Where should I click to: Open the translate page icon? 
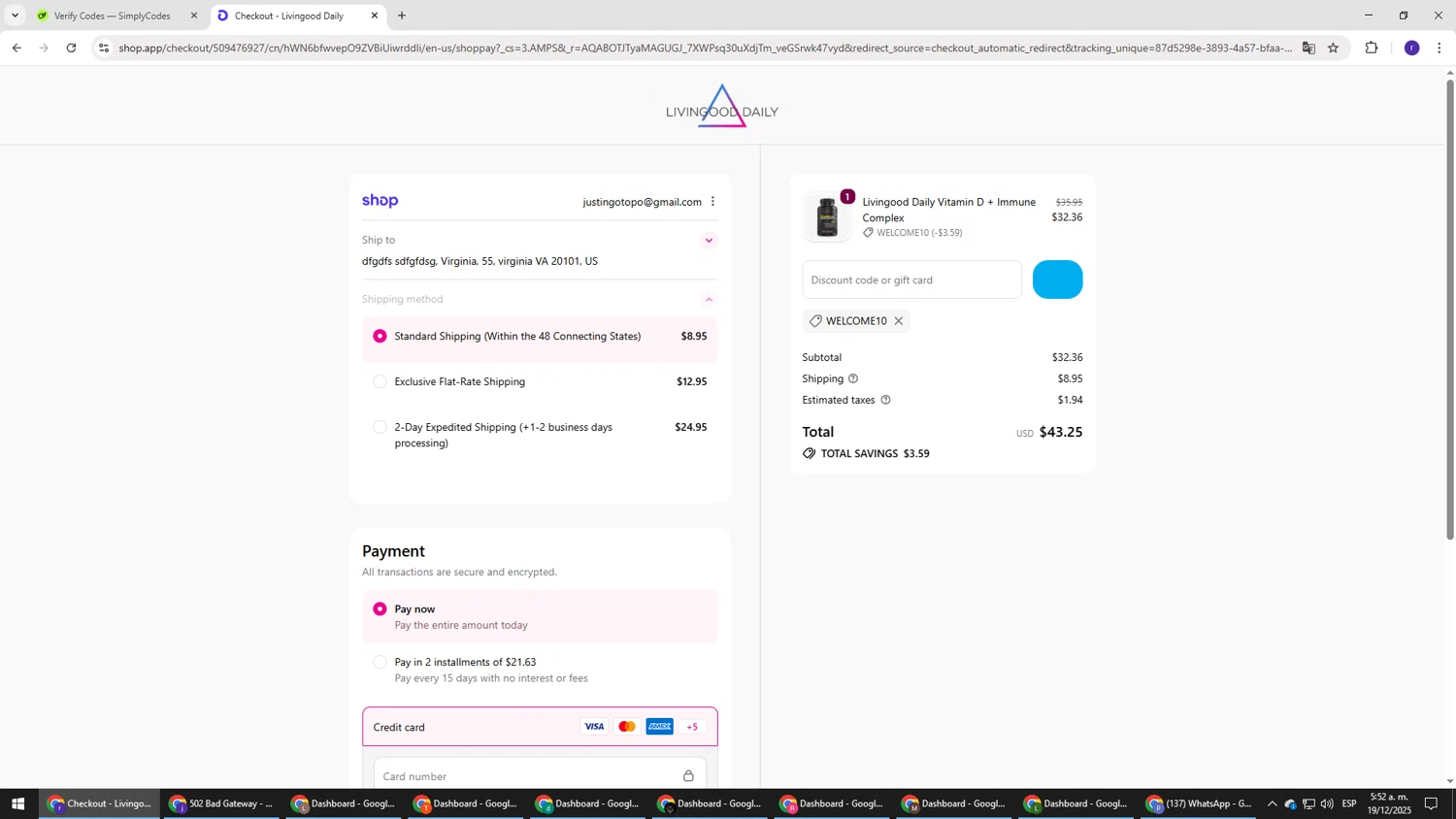click(1308, 48)
